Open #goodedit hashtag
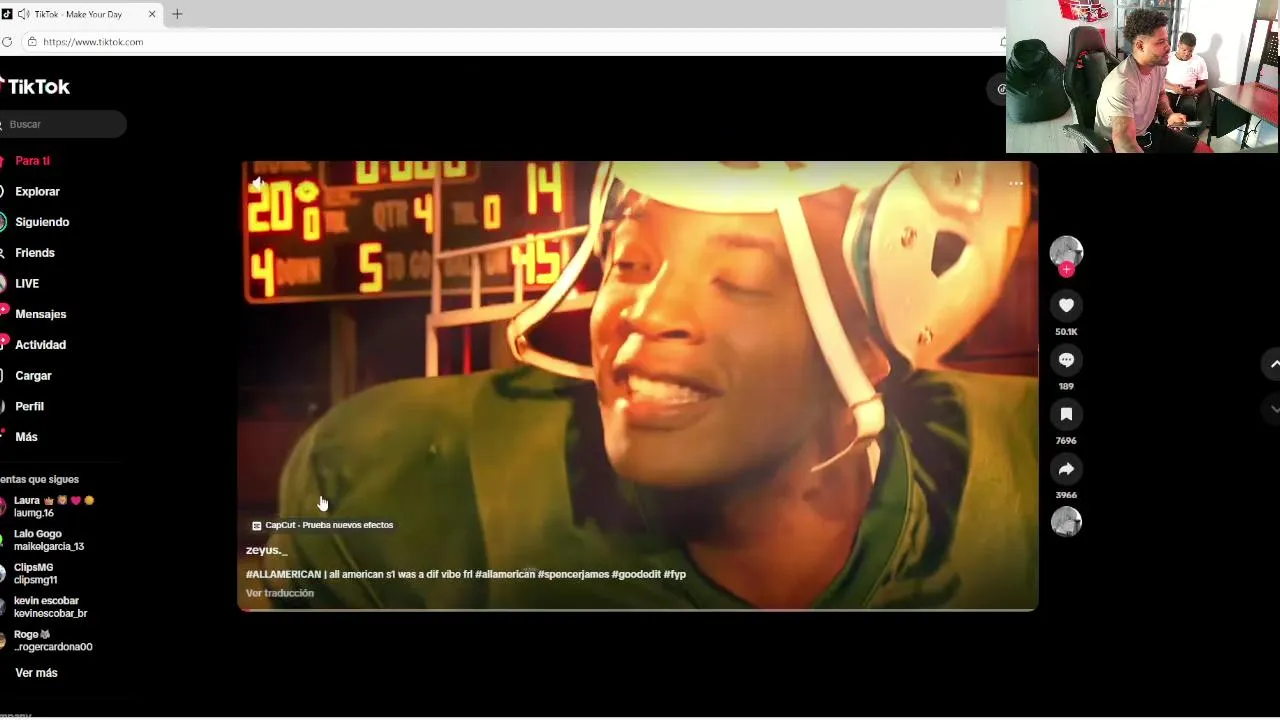The image size is (1280, 720). point(636,574)
